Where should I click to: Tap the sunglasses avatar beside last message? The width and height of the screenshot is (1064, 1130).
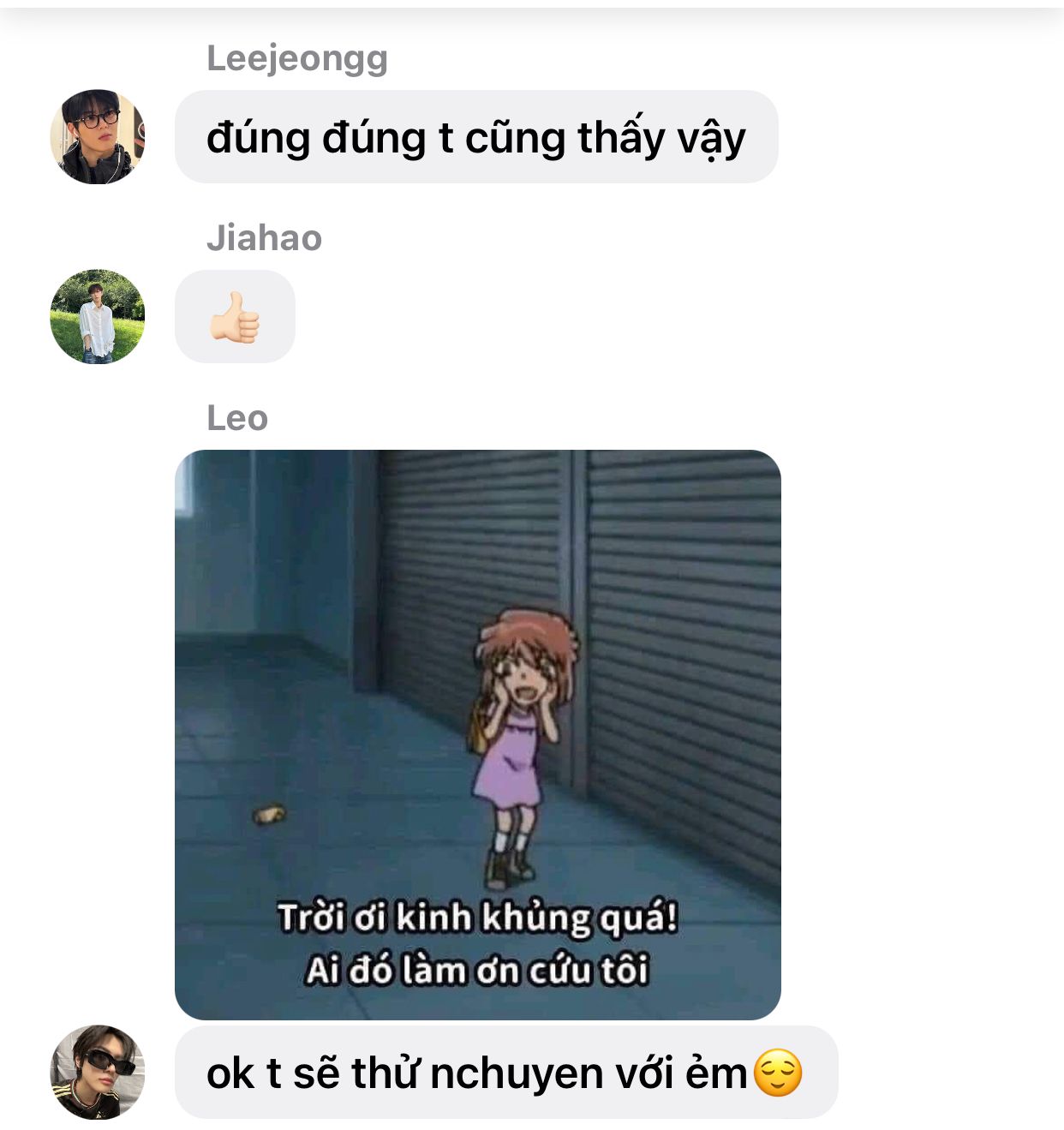pyautogui.click(x=98, y=1072)
